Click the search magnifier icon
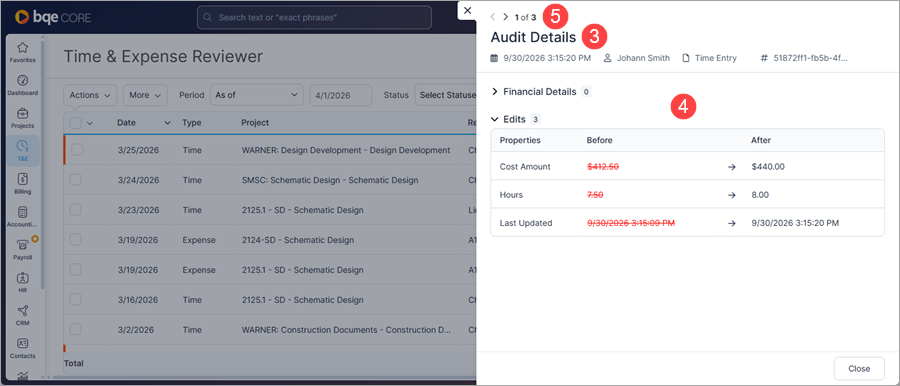 (208, 18)
